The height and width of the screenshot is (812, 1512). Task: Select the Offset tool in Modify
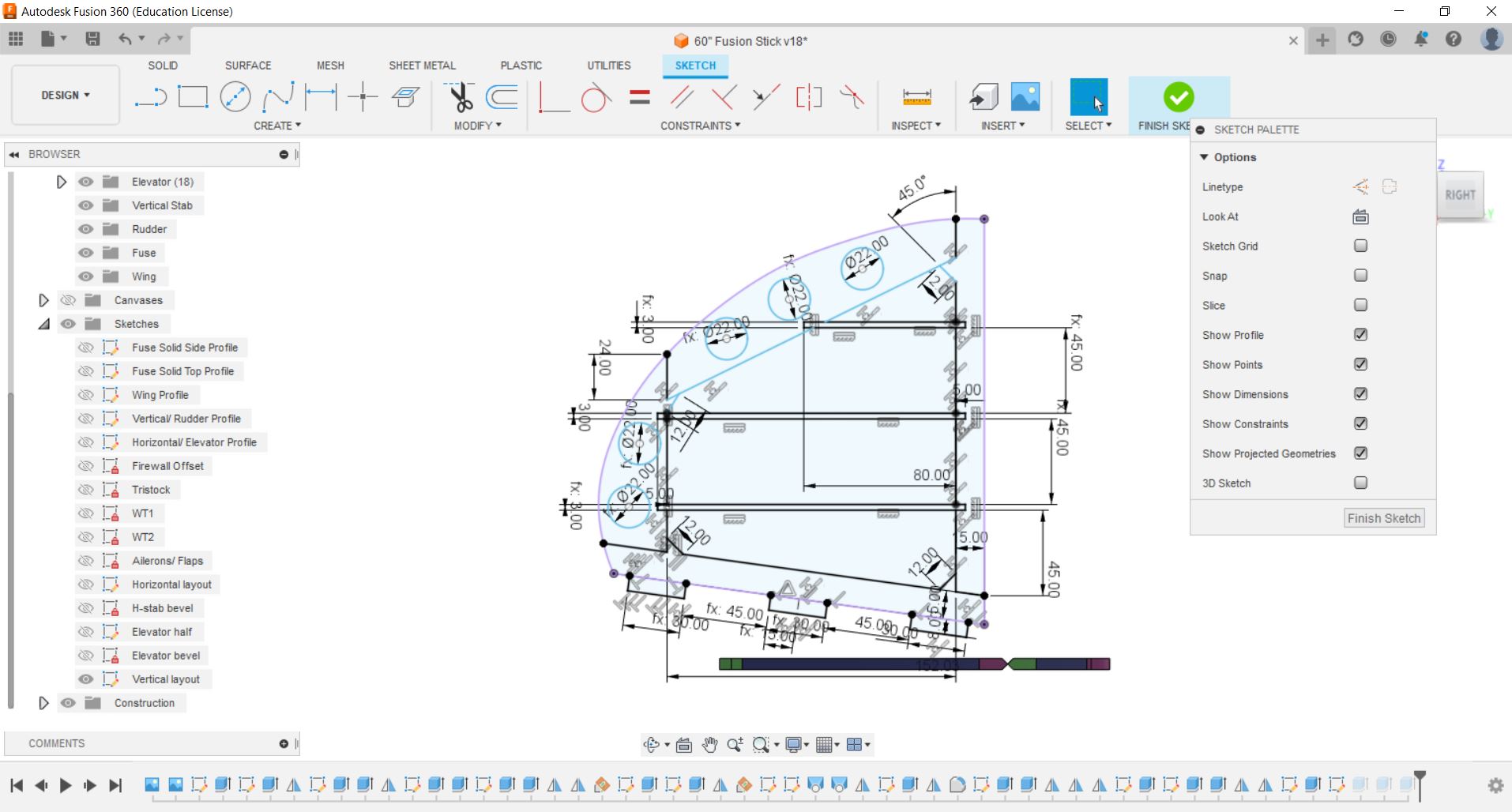point(502,97)
